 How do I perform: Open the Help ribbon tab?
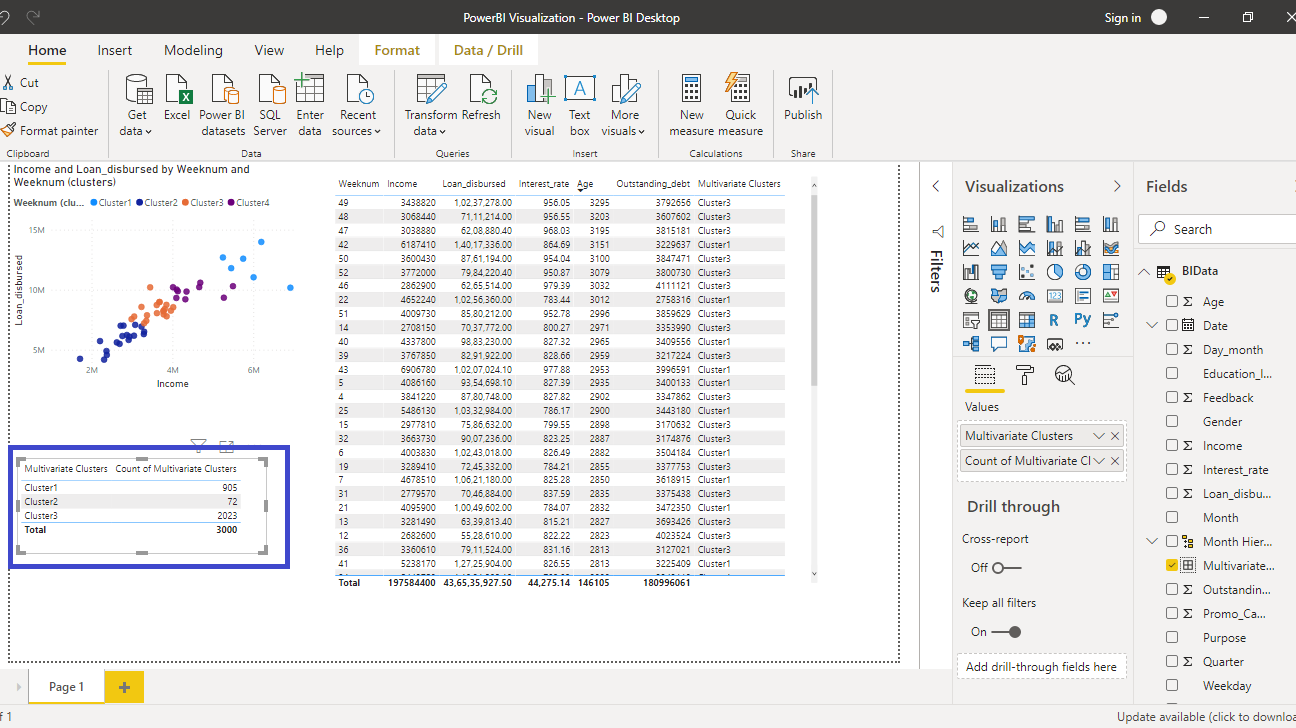click(x=329, y=50)
